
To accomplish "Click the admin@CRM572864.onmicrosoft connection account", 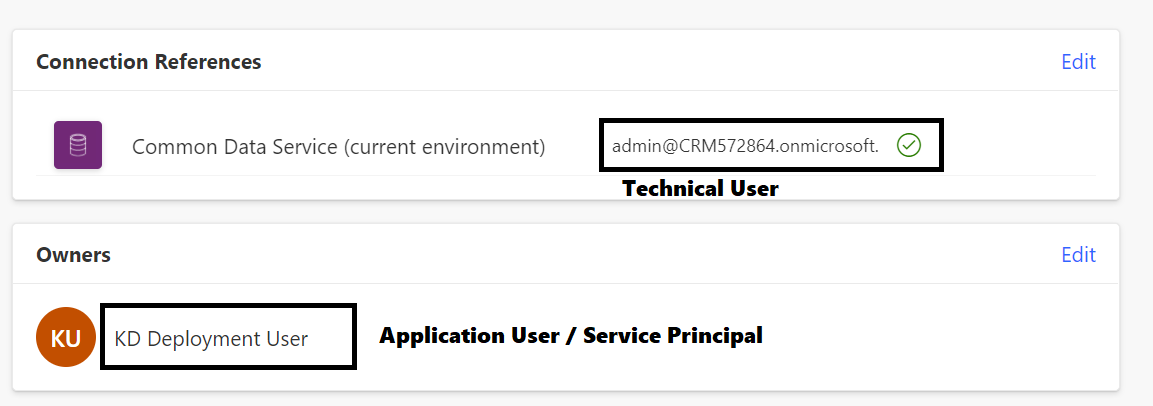I will coord(746,146).
